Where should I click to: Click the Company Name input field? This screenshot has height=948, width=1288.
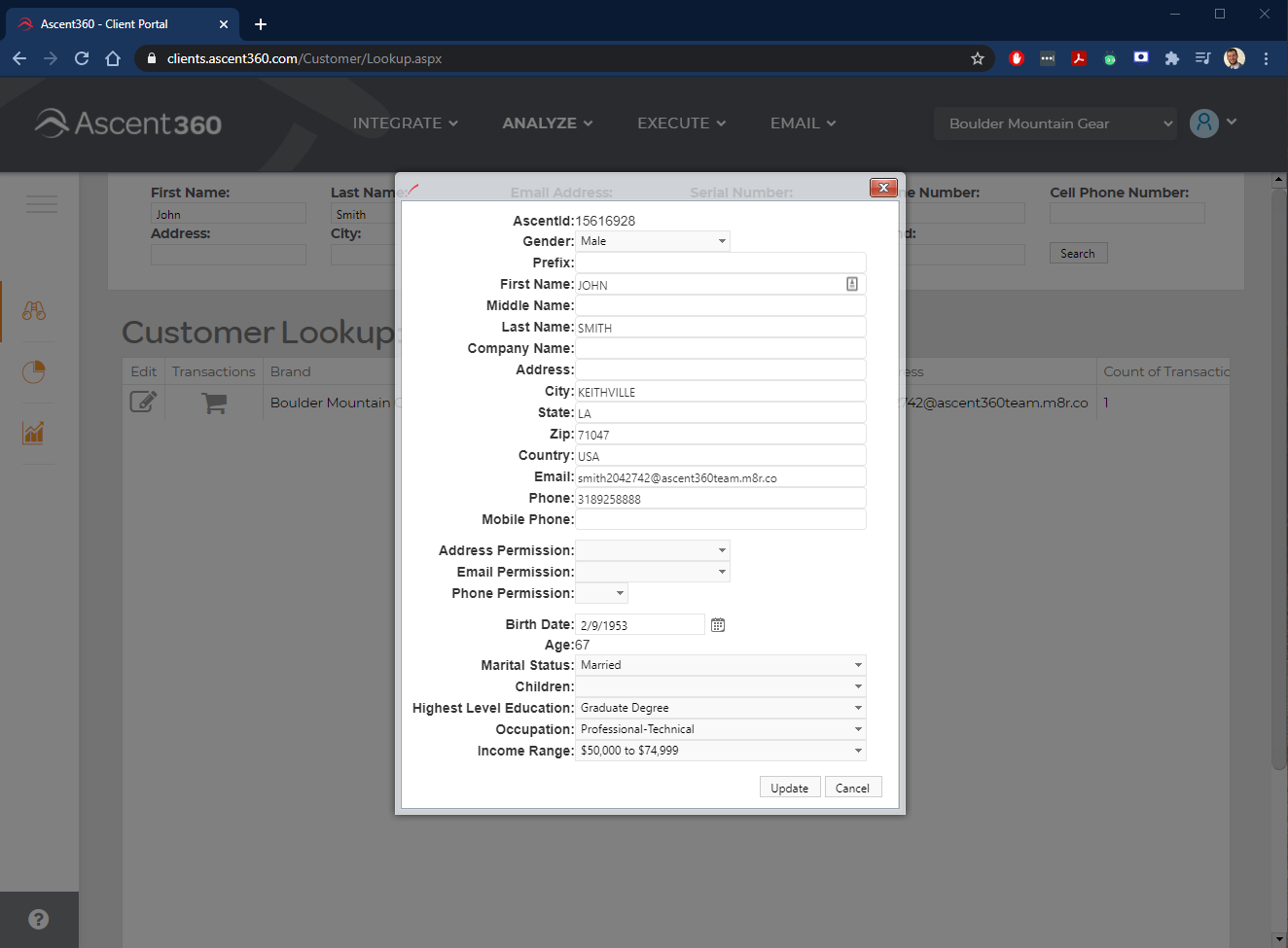pyautogui.click(x=721, y=348)
